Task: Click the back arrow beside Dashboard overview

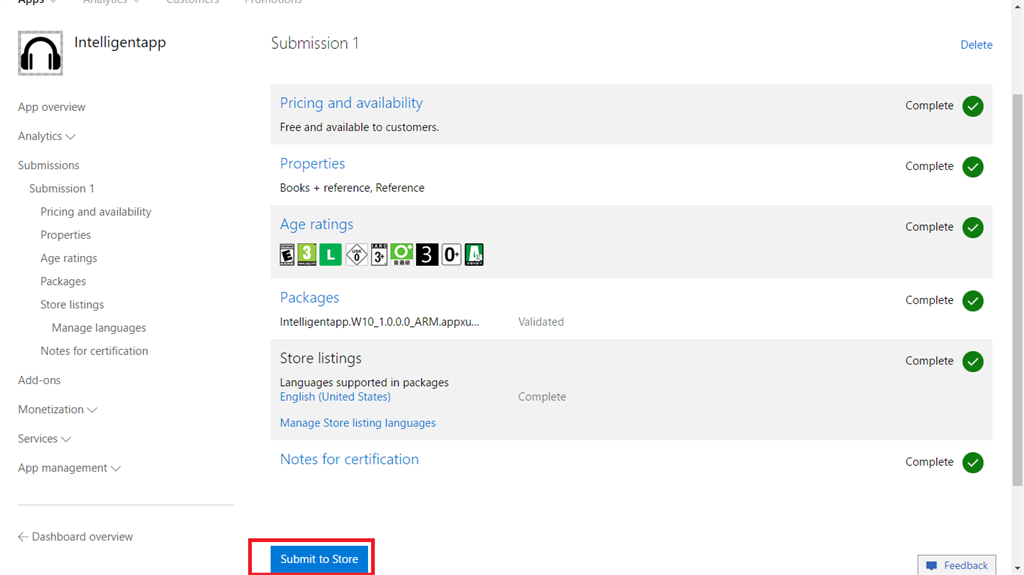Action: tap(23, 536)
